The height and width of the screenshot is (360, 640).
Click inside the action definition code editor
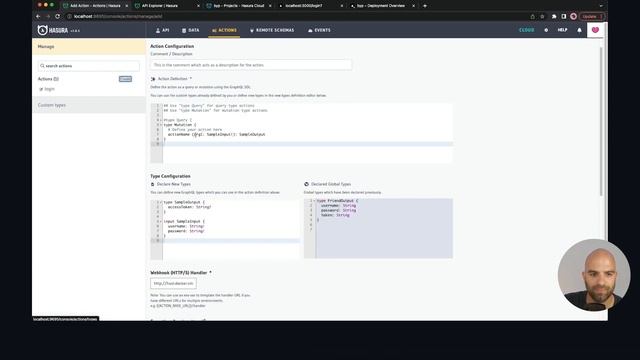pos(302,133)
